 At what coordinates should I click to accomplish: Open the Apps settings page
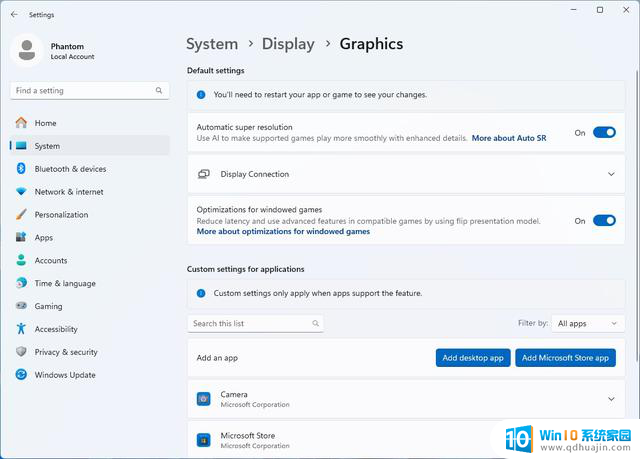pos(90,237)
